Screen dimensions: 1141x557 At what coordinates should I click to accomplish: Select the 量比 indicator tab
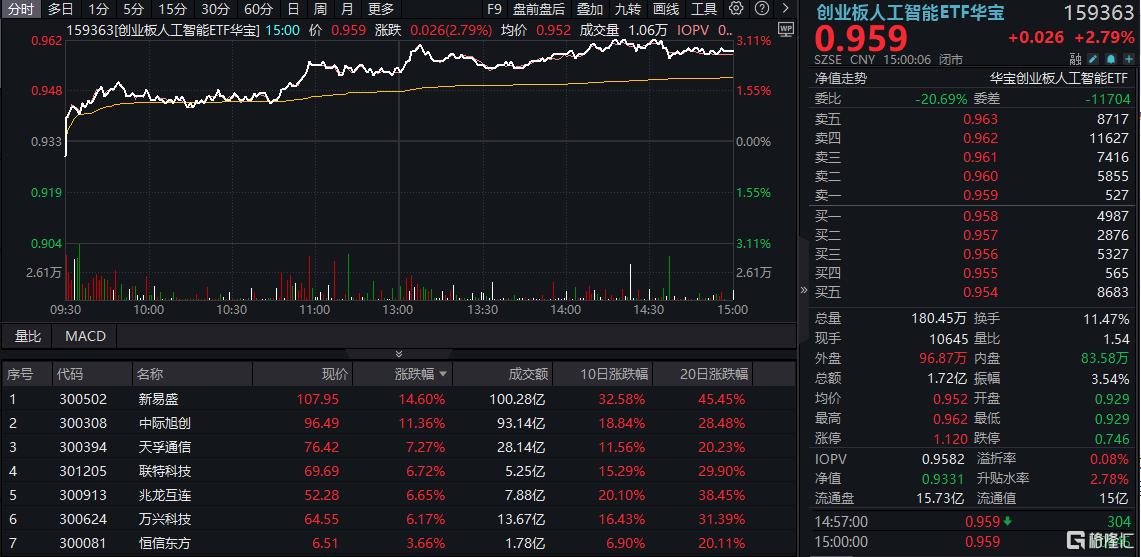click(28, 336)
